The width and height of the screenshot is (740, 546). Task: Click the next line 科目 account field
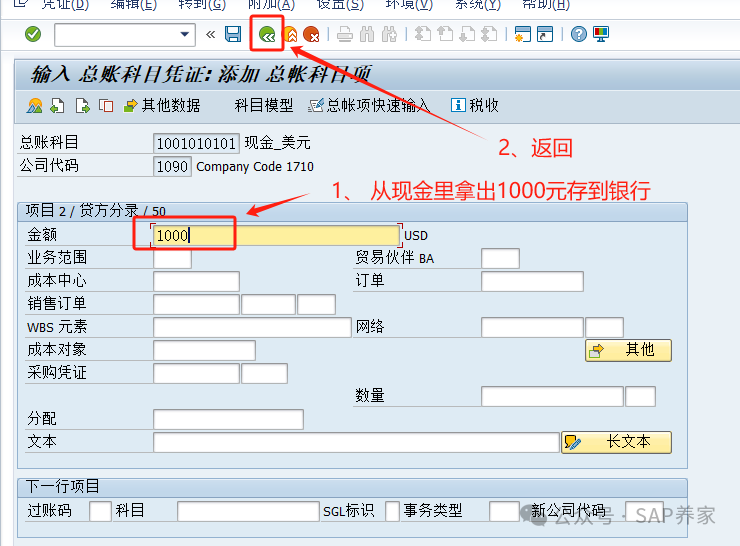[x=248, y=512]
